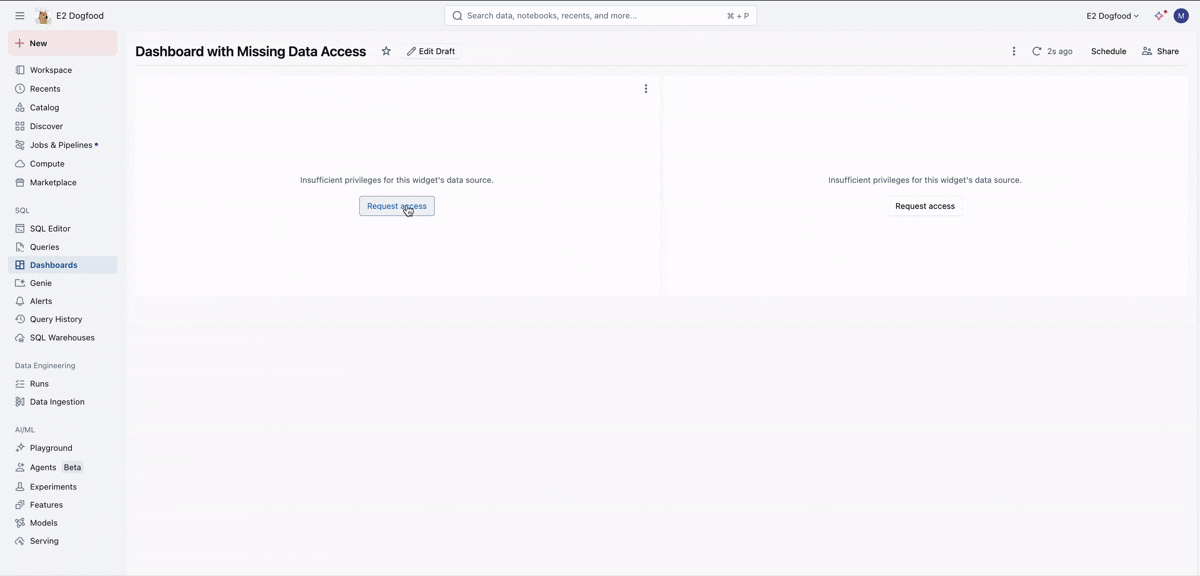Click the Compute cloud icon
Screen dimensions: 1200x576
click(x=20, y=164)
